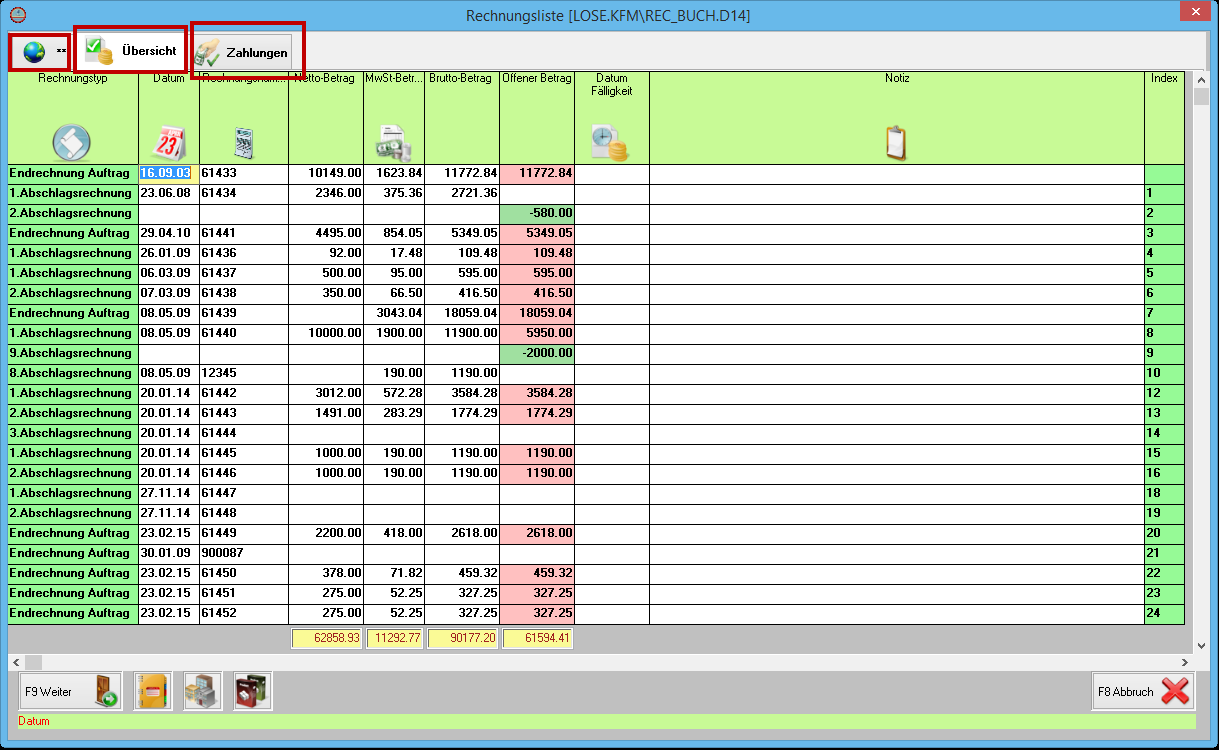Image resolution: width=1219 pixels, height=750 pixels.
Task: Click the vertical scrollbar up arrow
Action: click(x=1201, y=79)
